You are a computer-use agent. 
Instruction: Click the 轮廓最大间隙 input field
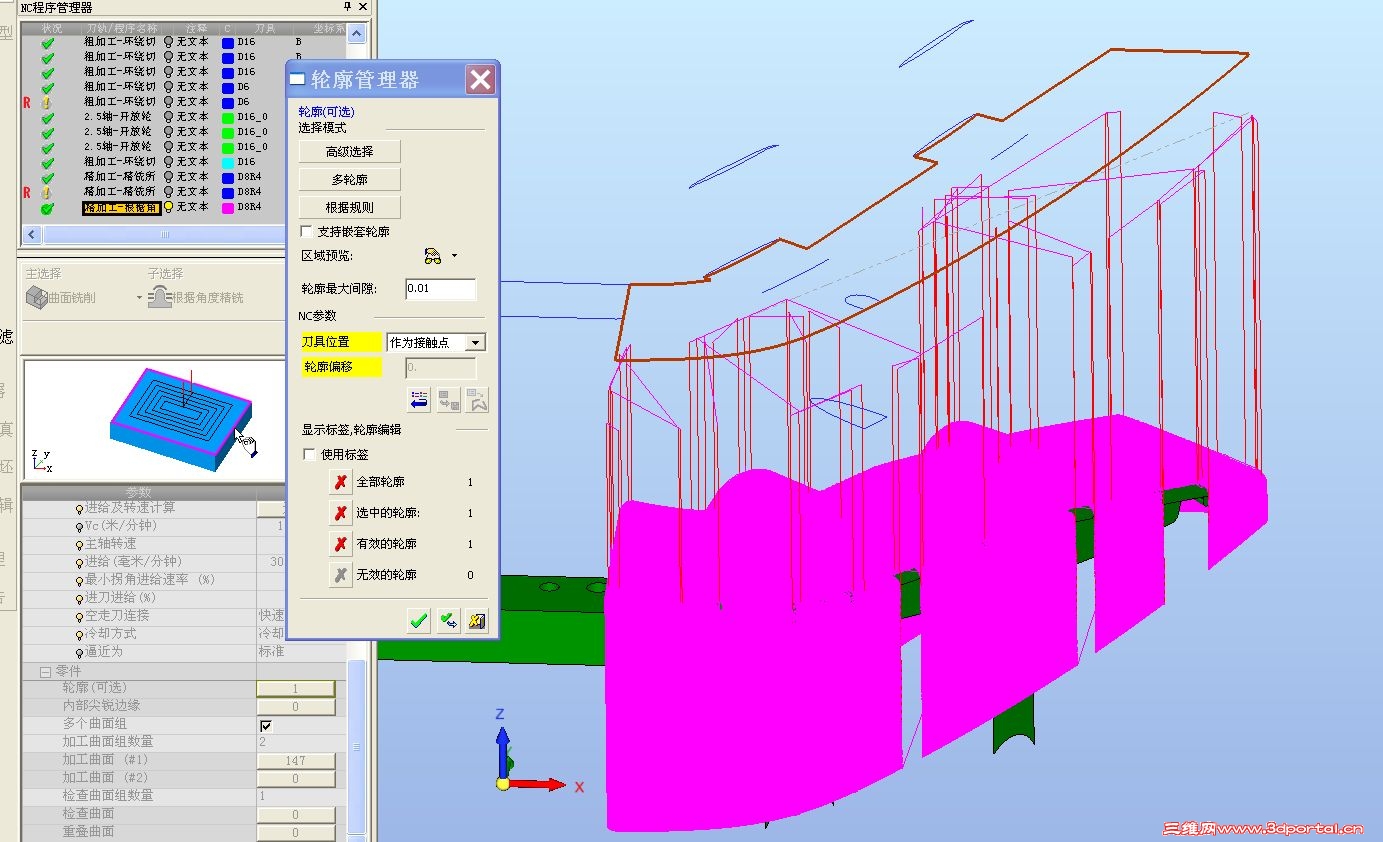441,289
